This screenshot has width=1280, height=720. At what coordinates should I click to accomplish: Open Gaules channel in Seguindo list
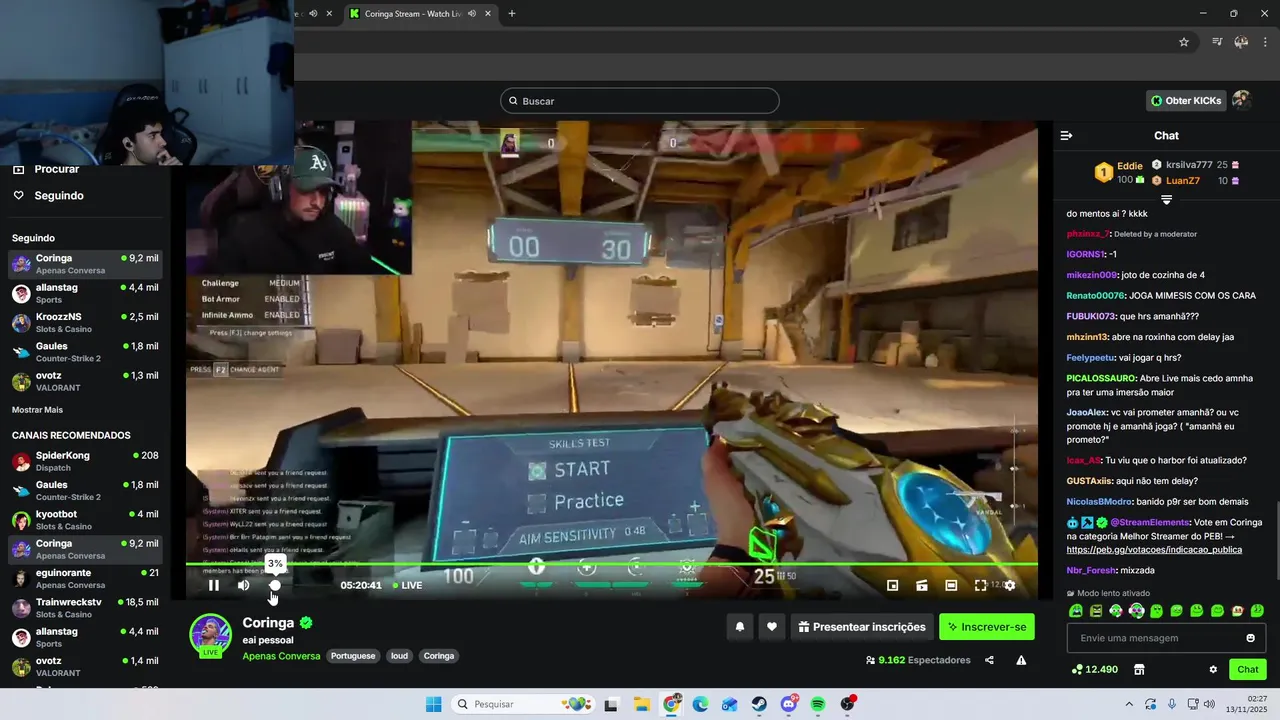pyautogui.click(x=85, y=351)
